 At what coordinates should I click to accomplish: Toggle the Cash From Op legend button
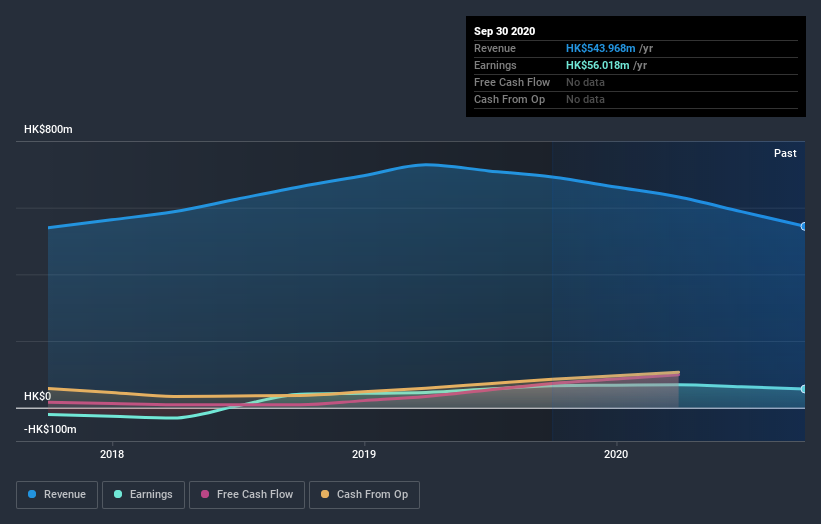point(364,495)
